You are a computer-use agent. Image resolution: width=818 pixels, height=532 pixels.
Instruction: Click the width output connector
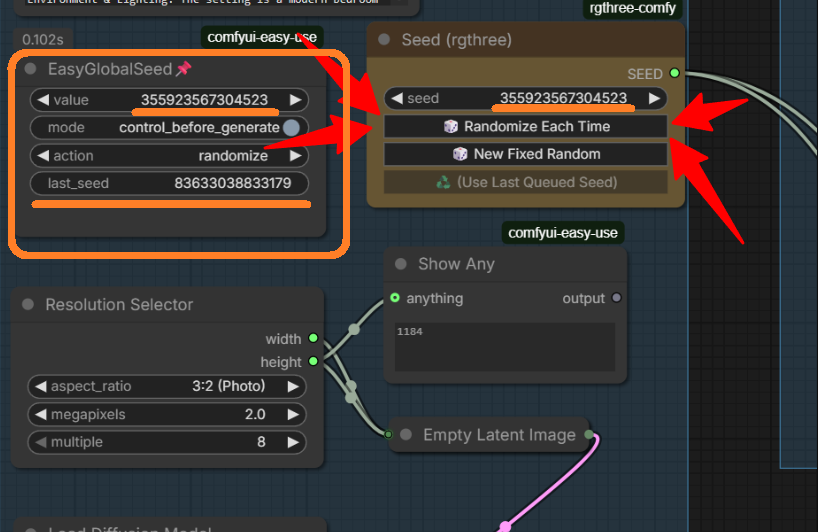(313, 338)
